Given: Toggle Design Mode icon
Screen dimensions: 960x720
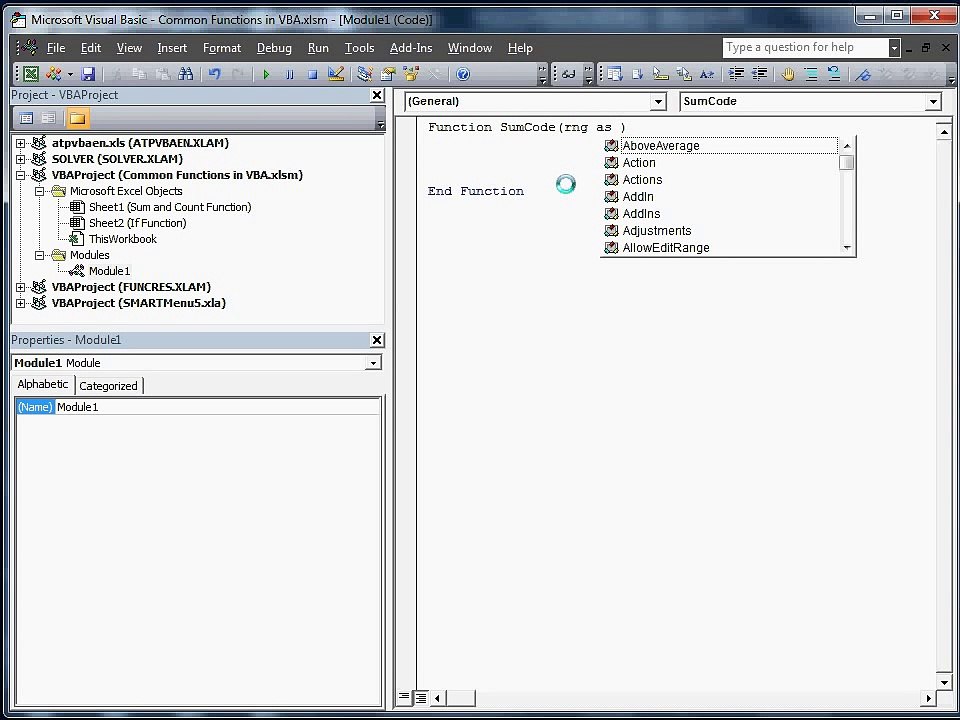Looking at the screenshot, I should pyautogui.click(x=336, y=74).
